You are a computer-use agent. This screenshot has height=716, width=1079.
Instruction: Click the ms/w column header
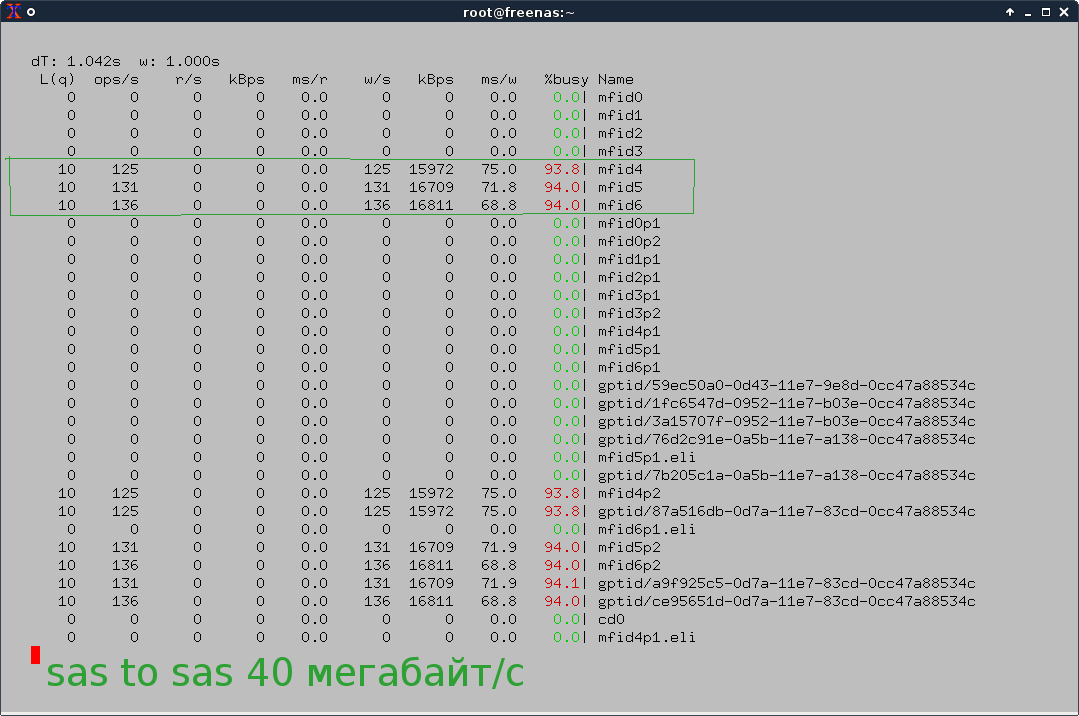(499, 79)
